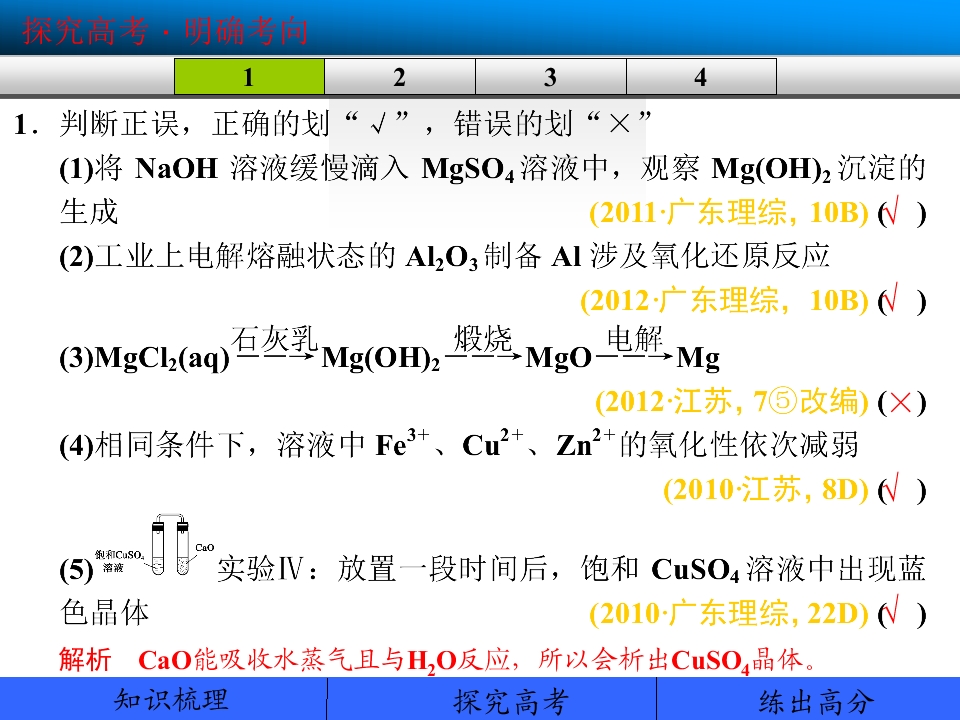Click source label (2012·江苏, 7⑤改编)

pos(732,402)
